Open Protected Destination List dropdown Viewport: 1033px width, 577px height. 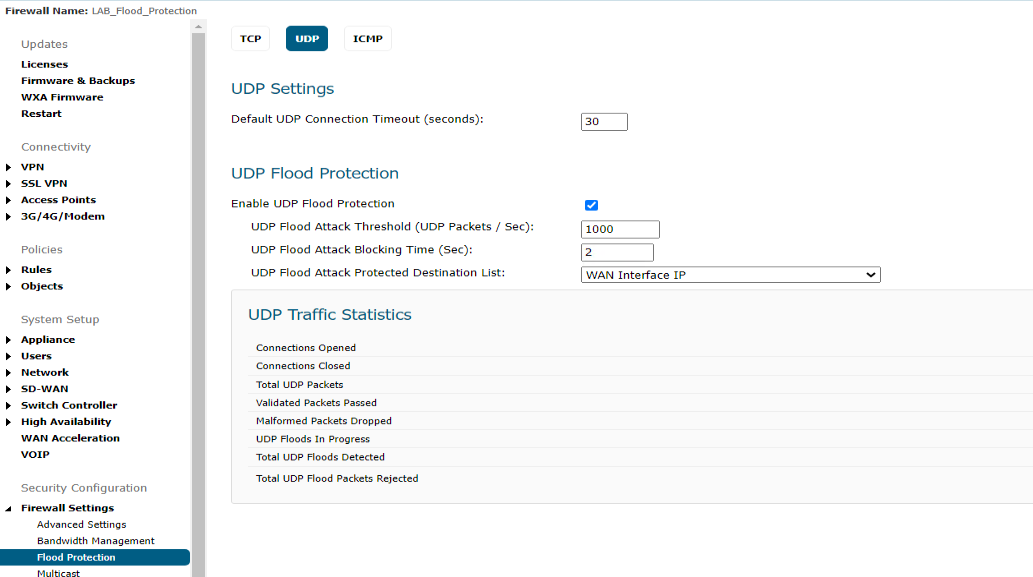click(731, 275)
